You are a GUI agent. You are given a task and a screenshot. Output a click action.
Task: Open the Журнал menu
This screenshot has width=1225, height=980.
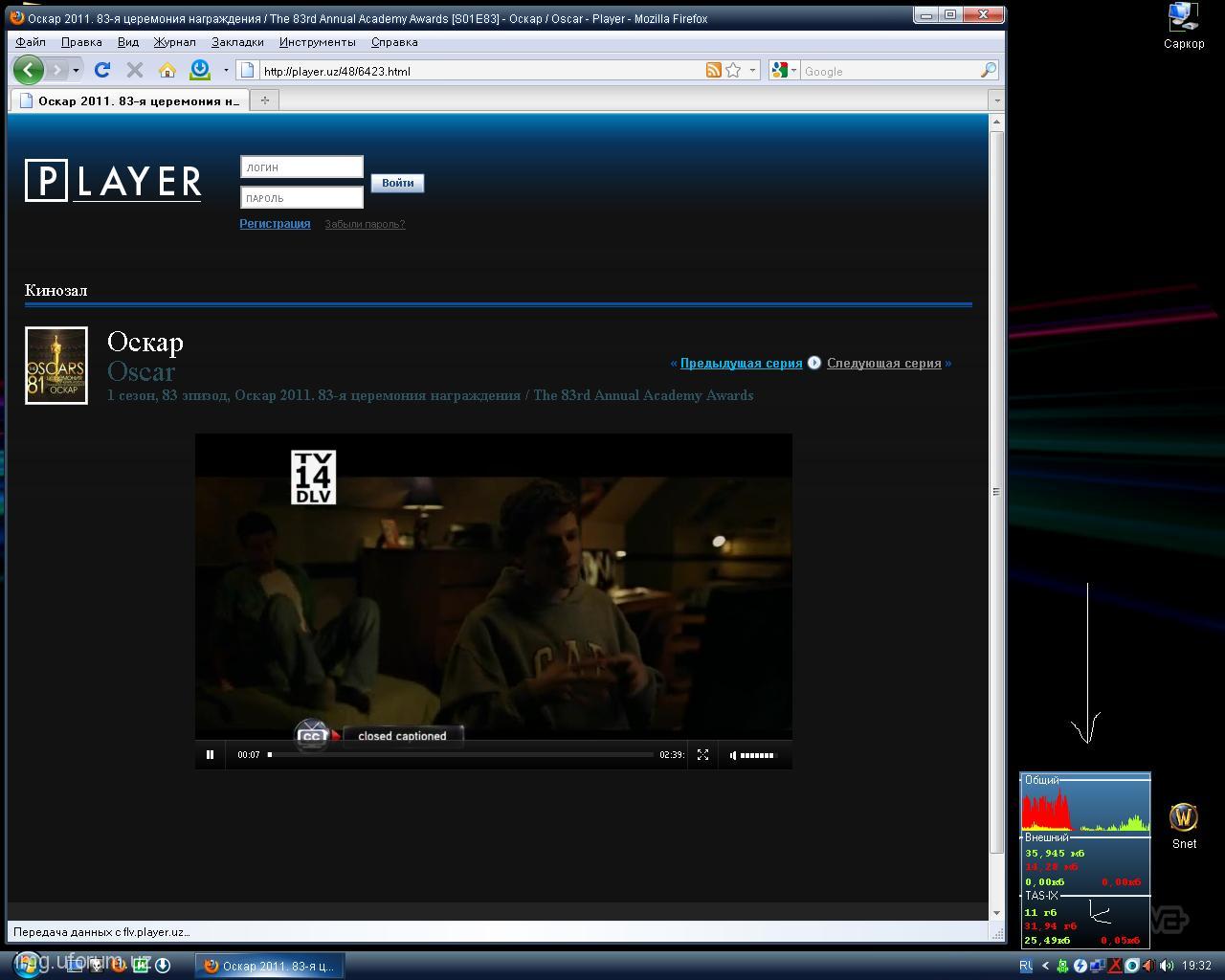pyautogui.click(x=174, y=42)
